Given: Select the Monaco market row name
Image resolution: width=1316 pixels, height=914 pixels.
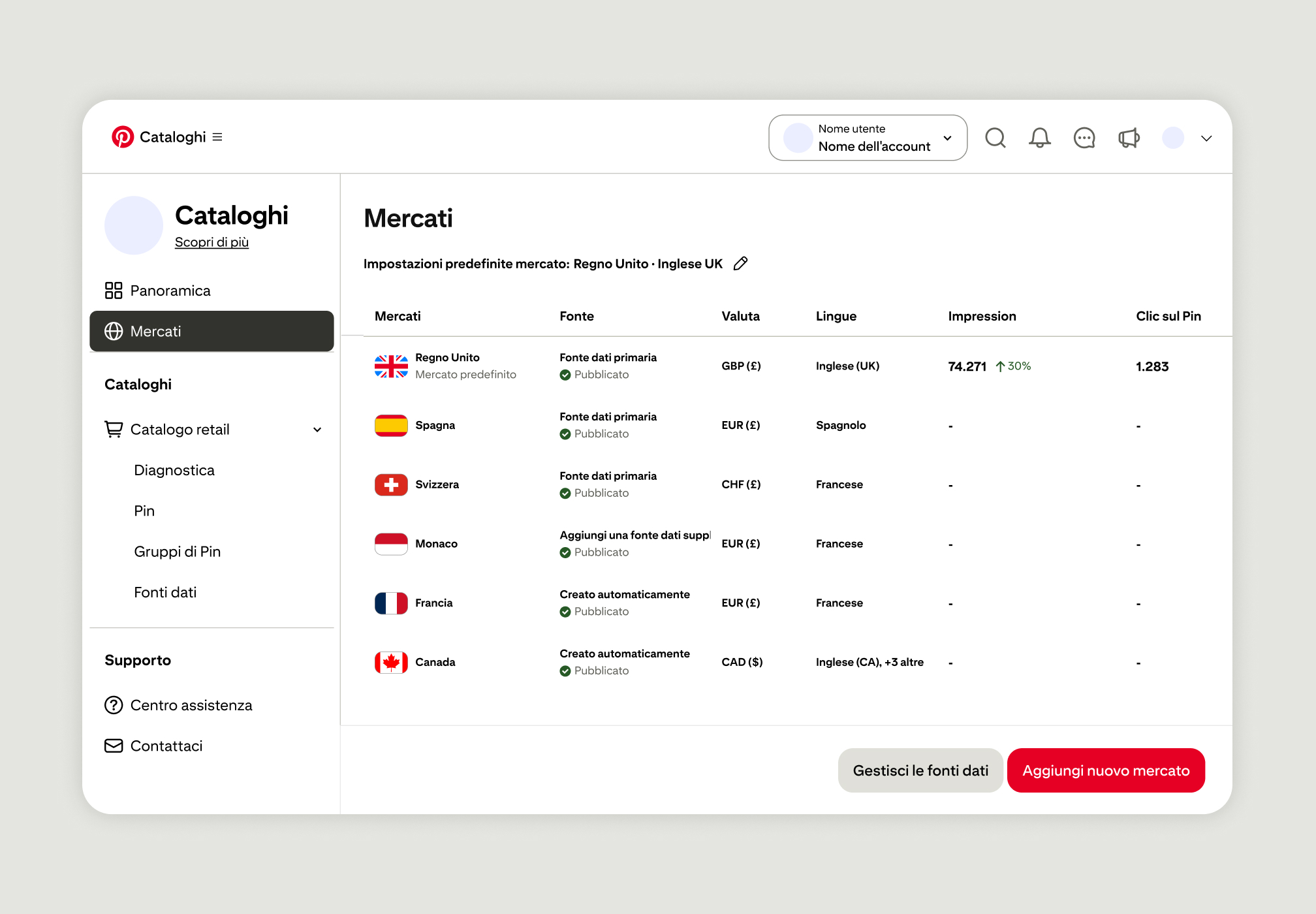Looking at the screenshot, I should coord(436,544).
